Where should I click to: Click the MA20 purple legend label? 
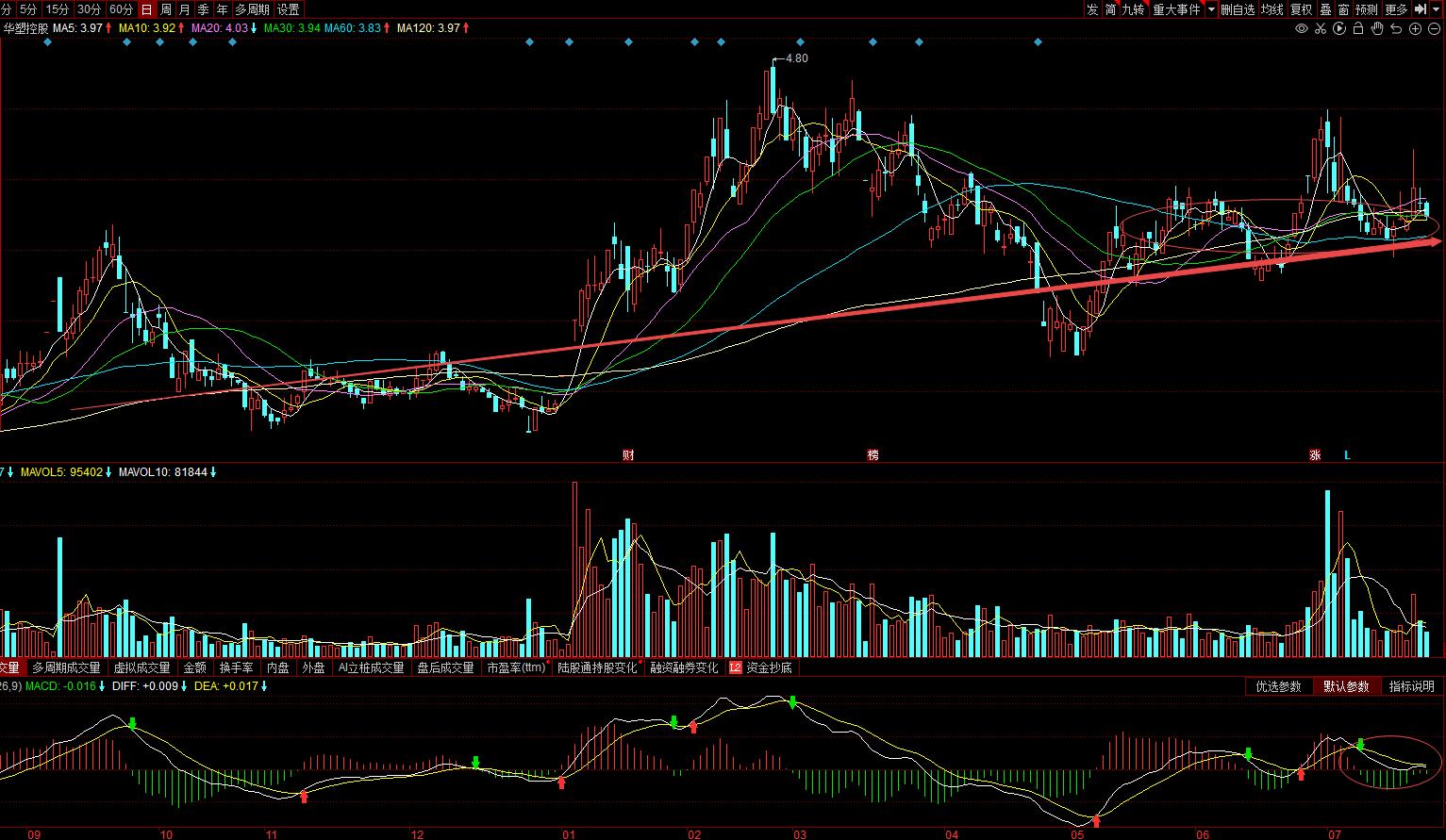click(x=224, y=28)
